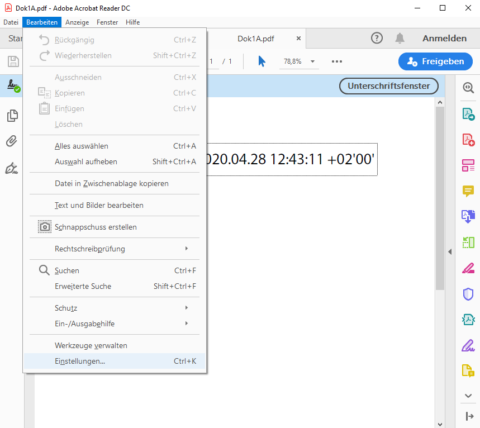The image size is (480, 428).
Task: Click the magnifier zoom tool icon in right pane
Action: (468, 87)
